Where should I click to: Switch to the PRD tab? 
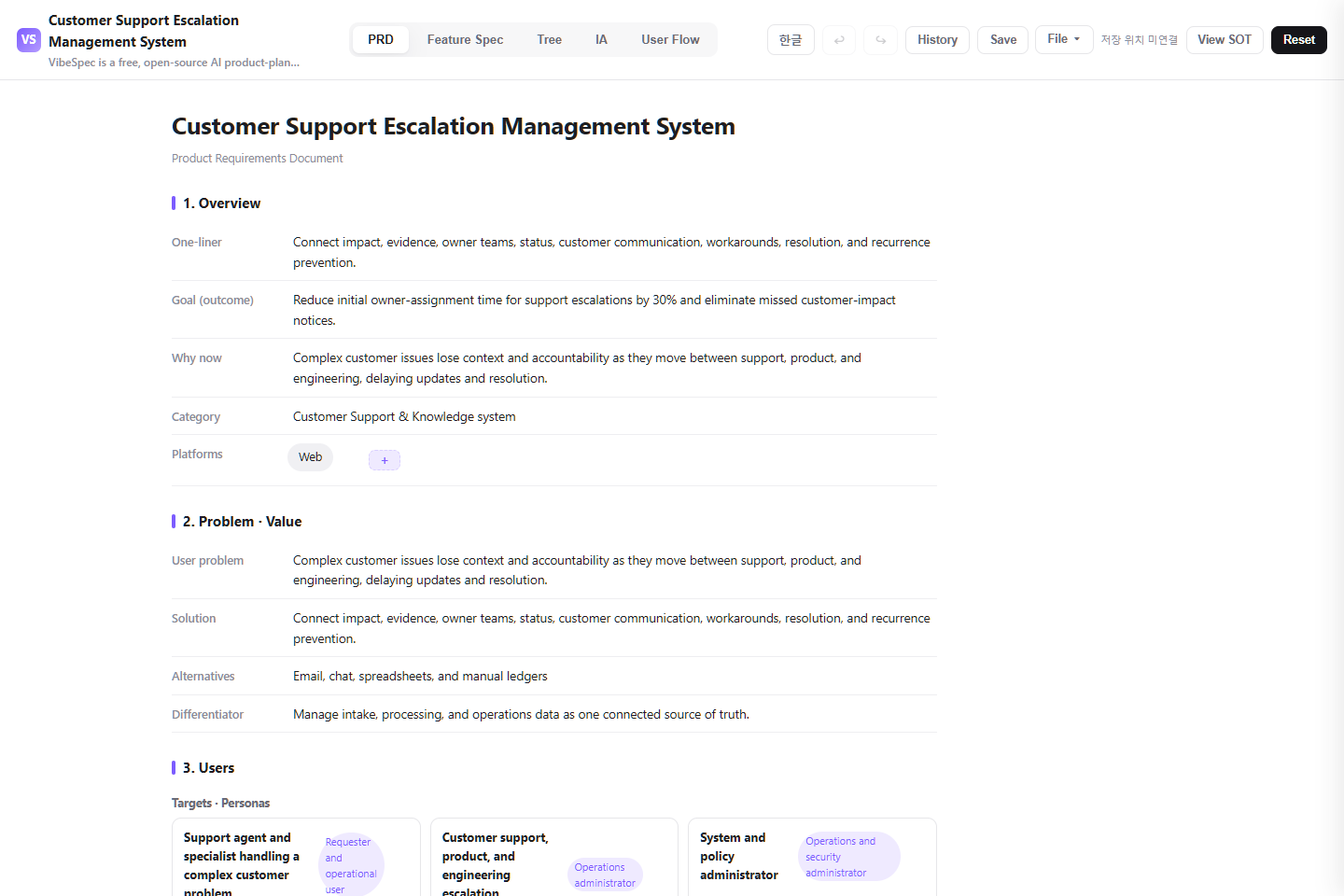(381, 40)
